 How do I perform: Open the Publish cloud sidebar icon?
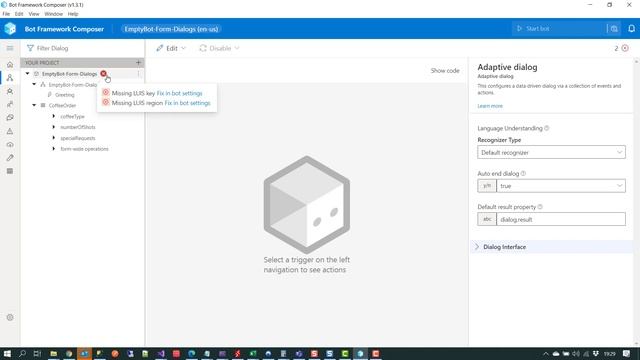pos(10,144)
